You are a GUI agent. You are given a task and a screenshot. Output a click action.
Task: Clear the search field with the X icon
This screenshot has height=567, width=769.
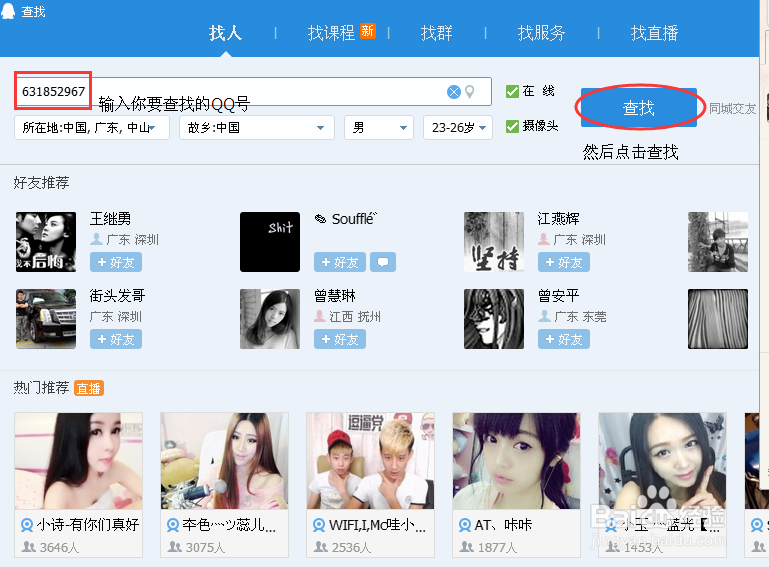[x=454, y=92]
